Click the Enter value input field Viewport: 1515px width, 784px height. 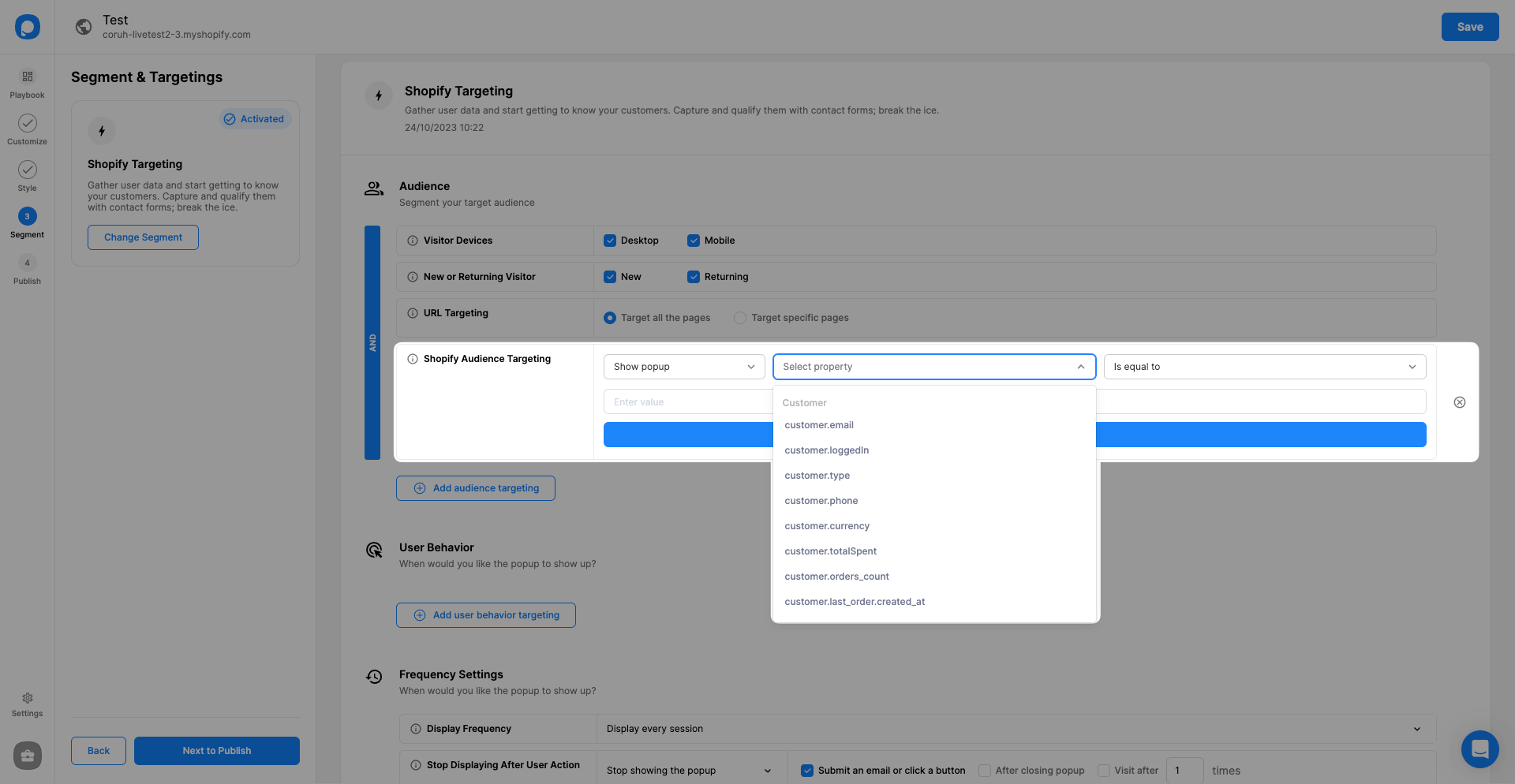[686, 402]
